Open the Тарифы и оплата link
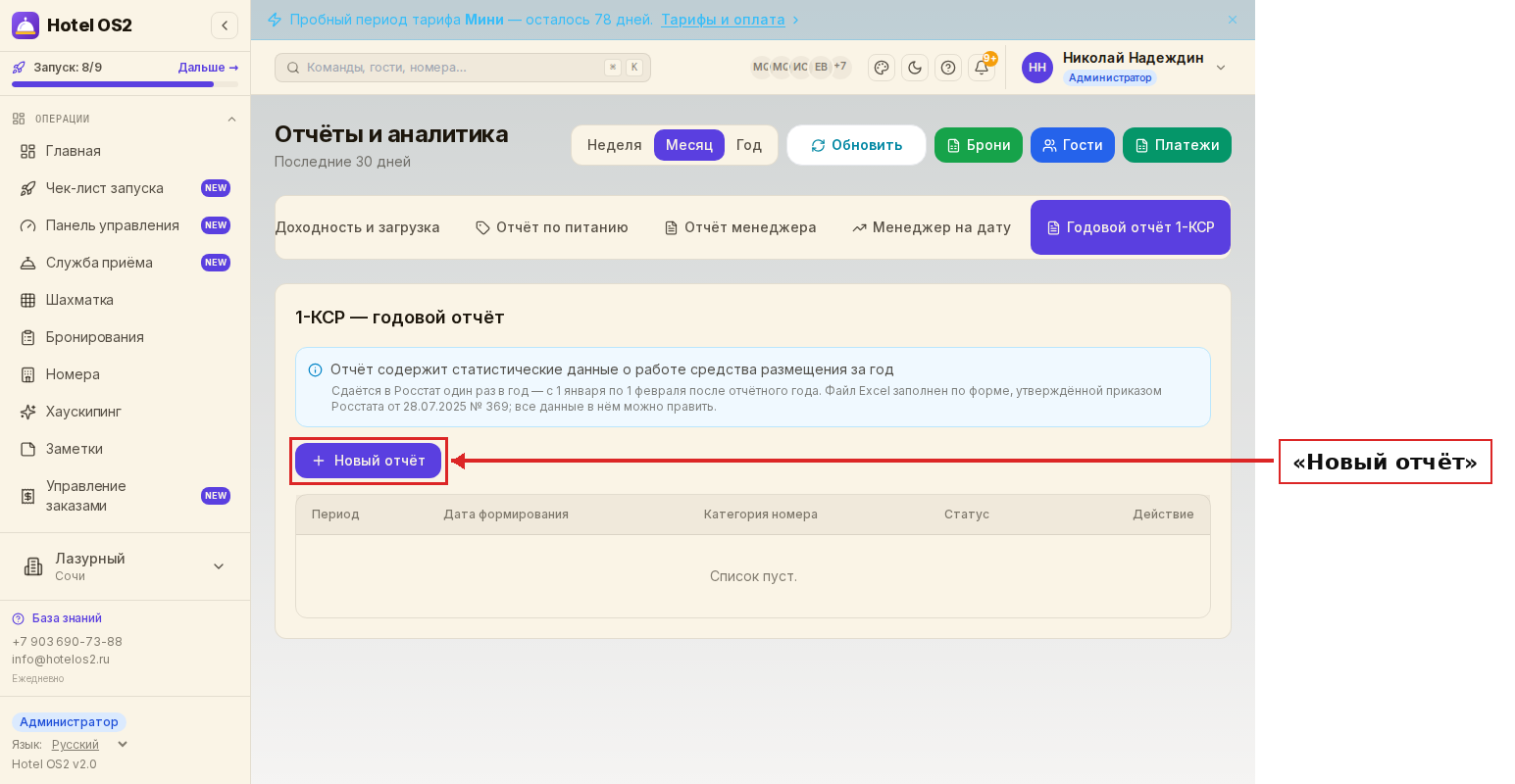Image resolution: width=1515 pixels, height=784 pixels. point(723,20)
